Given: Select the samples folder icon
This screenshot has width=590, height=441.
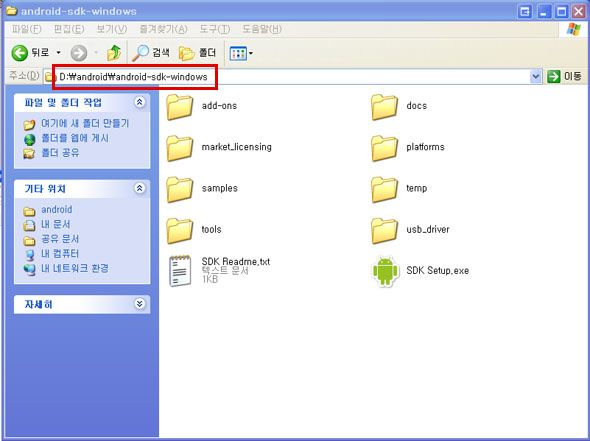Looking at the screenshot, I should (179, 189).
